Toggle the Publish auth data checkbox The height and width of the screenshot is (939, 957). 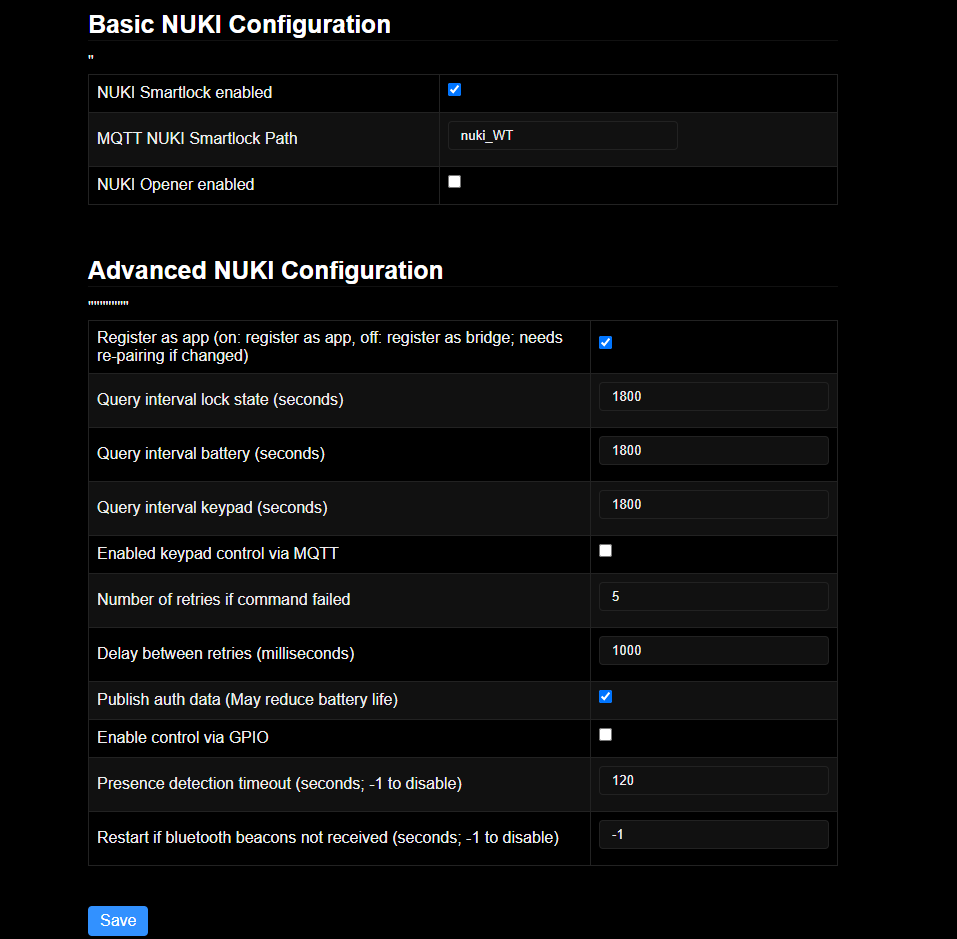605,697
